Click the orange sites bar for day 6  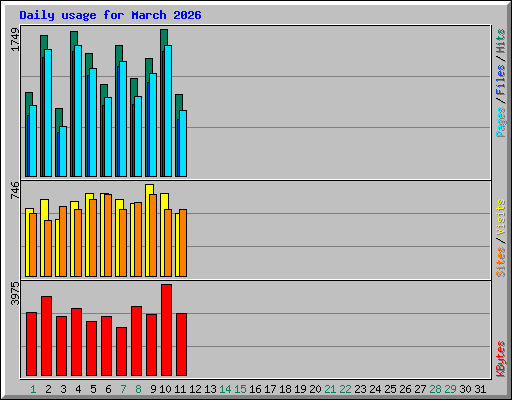pyautogui.click(x=108, y=236)
